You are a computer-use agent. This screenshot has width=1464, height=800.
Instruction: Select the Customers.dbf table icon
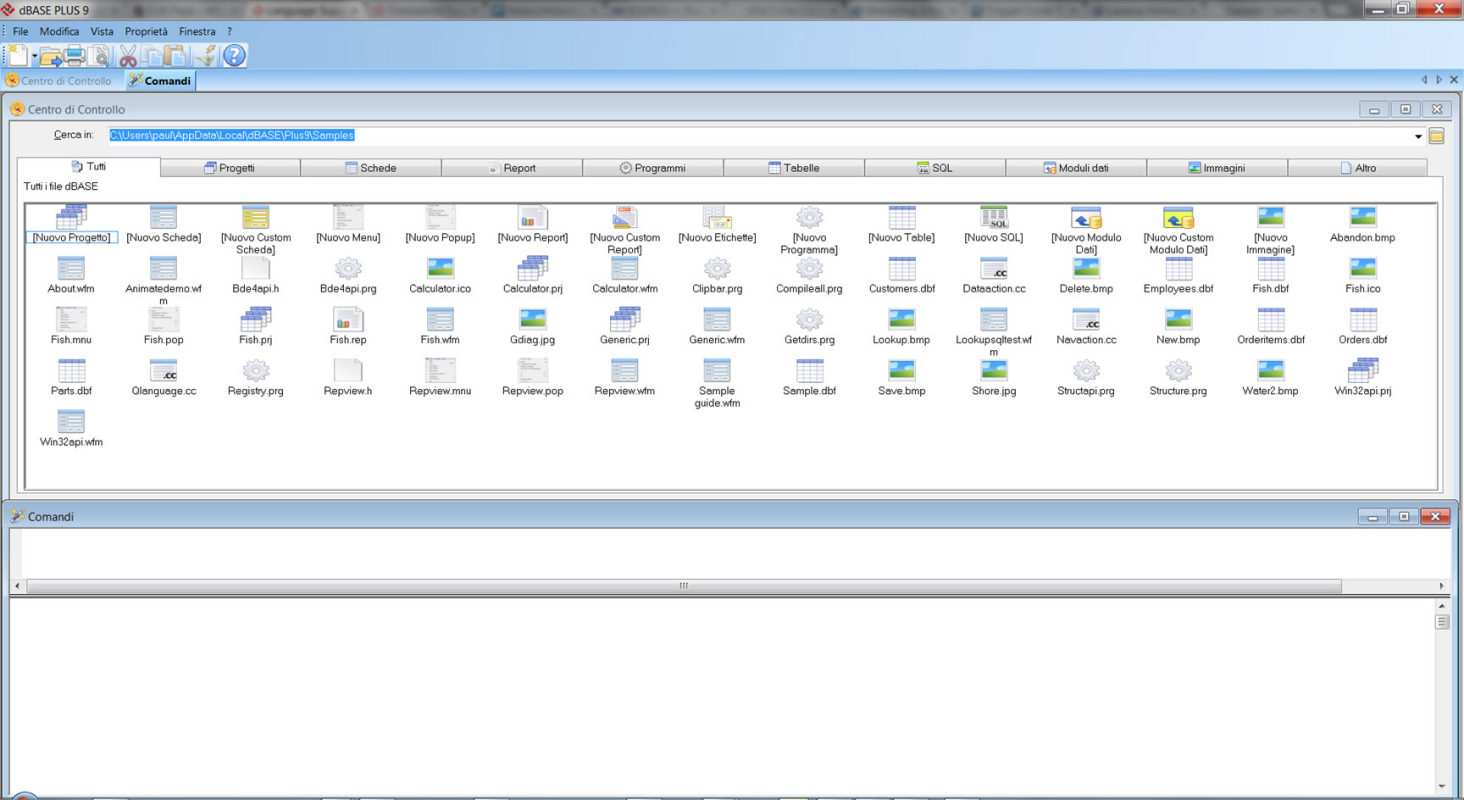902,268
